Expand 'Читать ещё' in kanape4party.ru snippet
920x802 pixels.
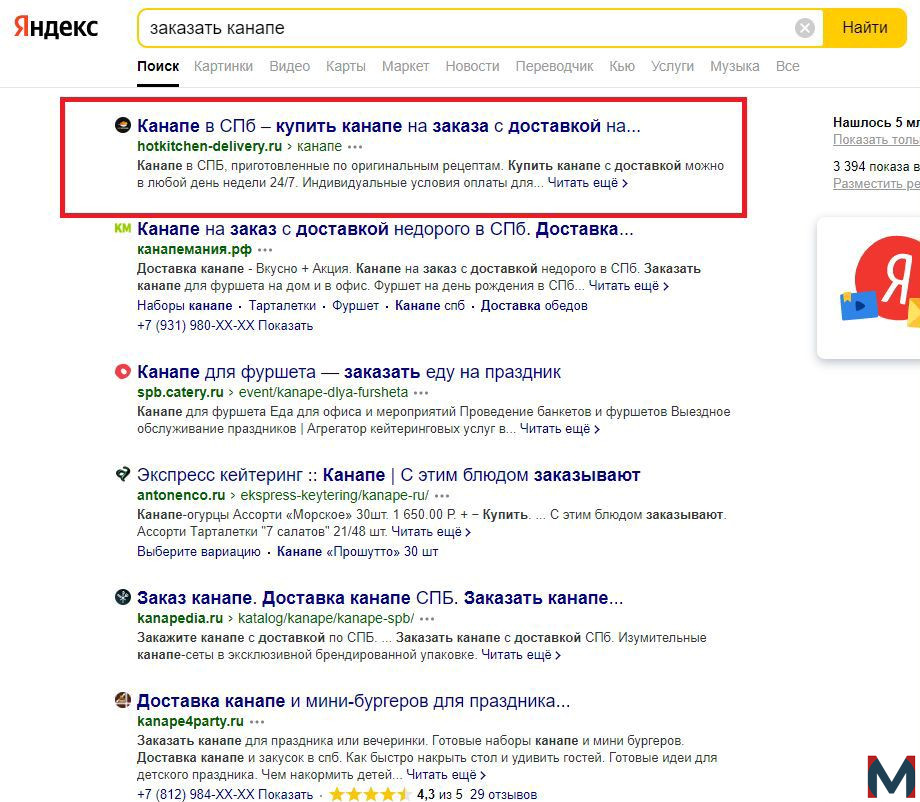click(x=446, y=775)
